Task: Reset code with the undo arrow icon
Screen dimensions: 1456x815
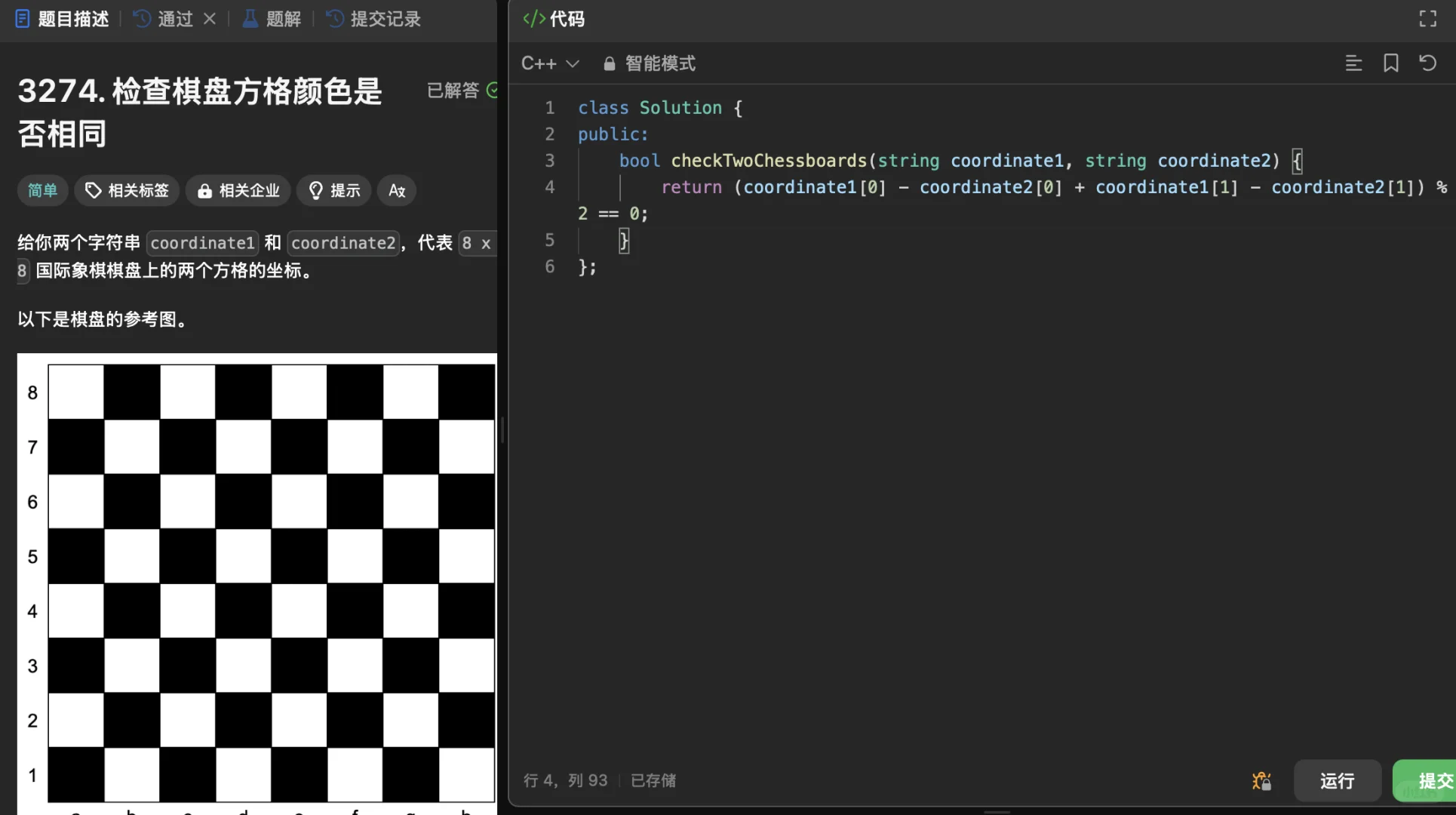Action: pyautogui.click(x=1427, y=63)
